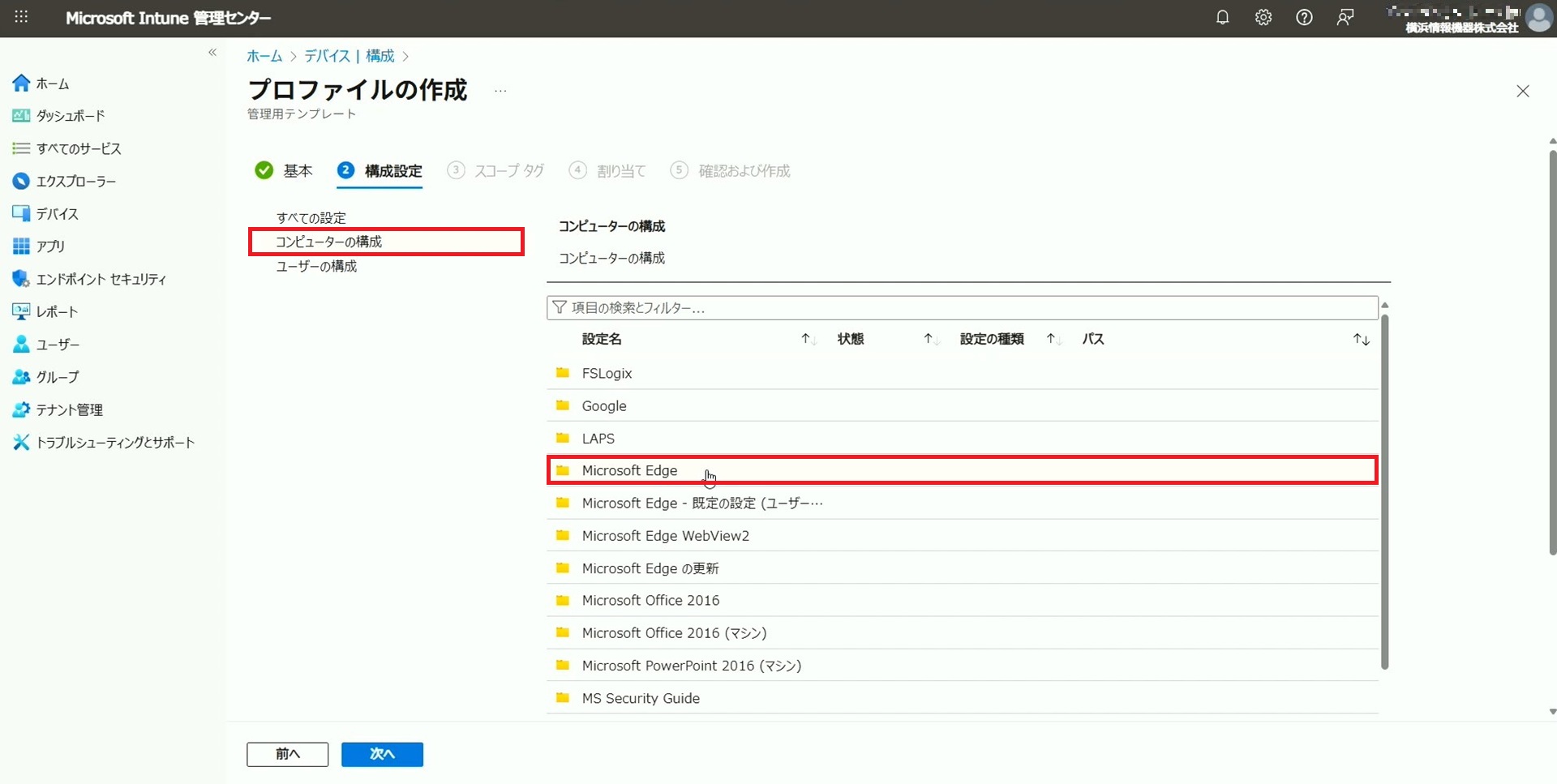Click the ホーム breadcrumb link
This screenshot has height=784, width=1557.
coord(264,56)
